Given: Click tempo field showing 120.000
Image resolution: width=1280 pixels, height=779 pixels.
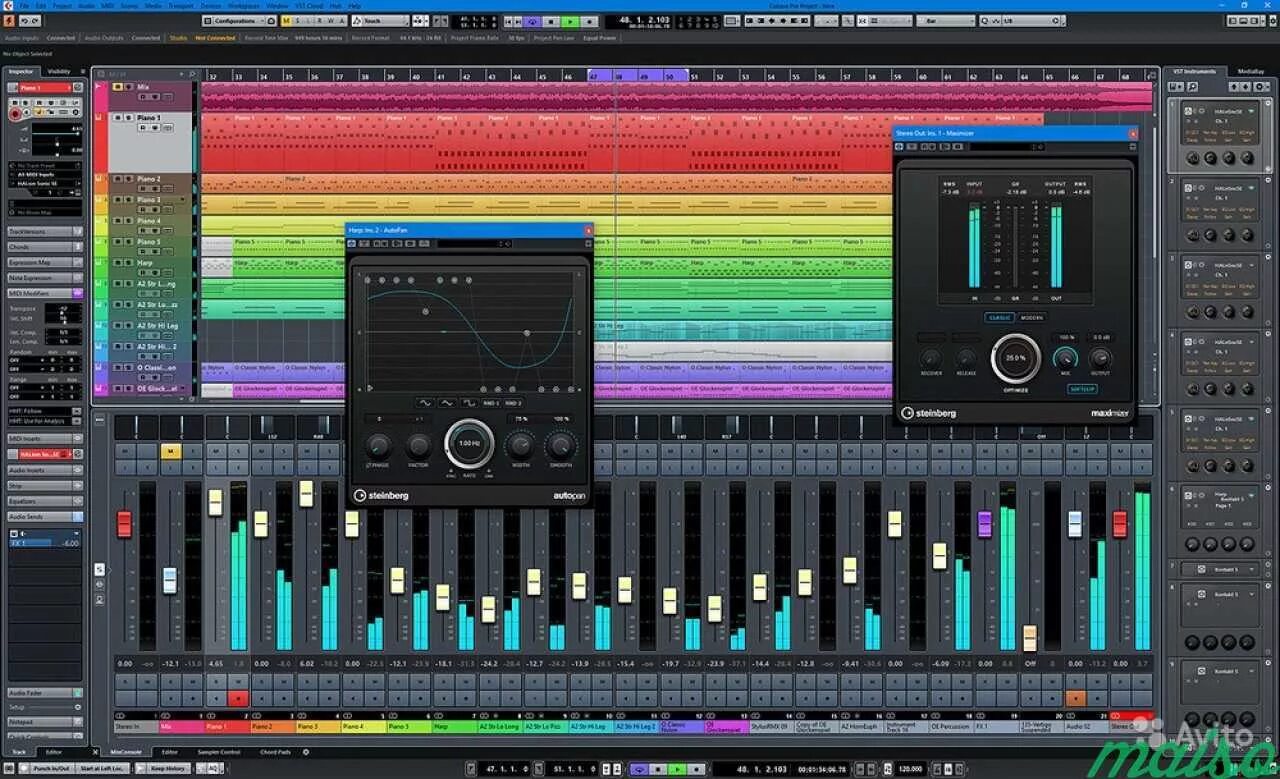Looking at the screenshot, I should 908,768.
